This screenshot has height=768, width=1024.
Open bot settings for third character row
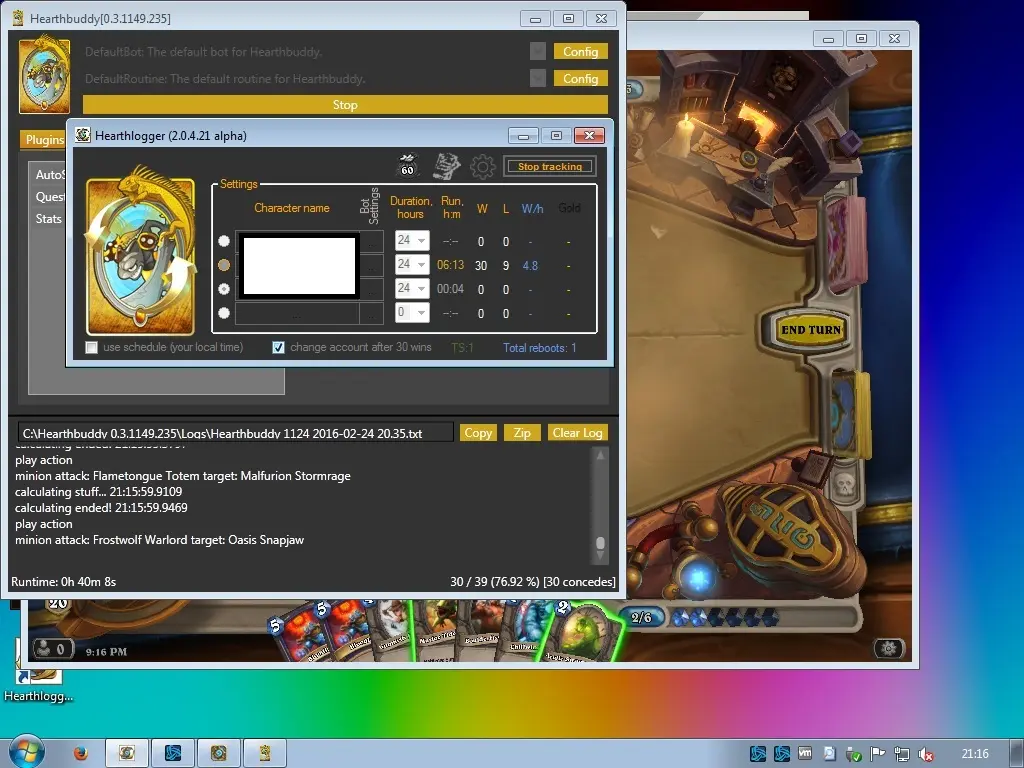(372, 289)
